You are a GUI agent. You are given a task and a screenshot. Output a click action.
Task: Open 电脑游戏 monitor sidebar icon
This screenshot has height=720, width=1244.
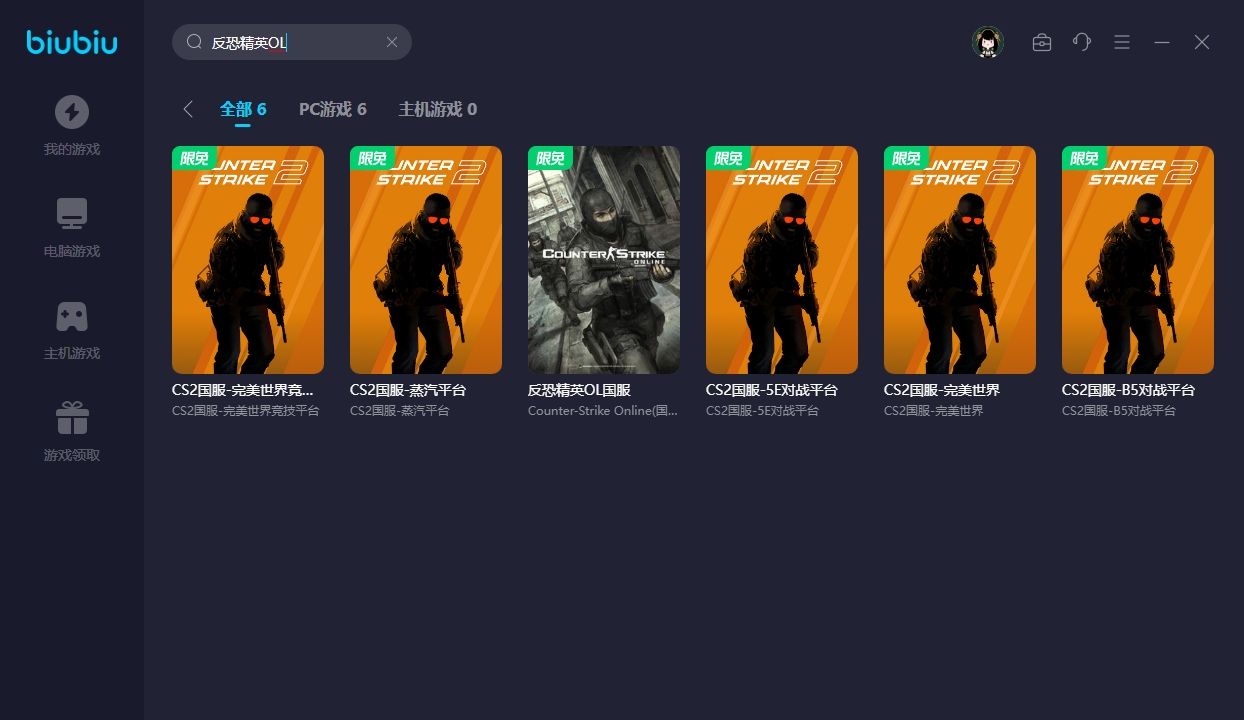pos(71,214)
